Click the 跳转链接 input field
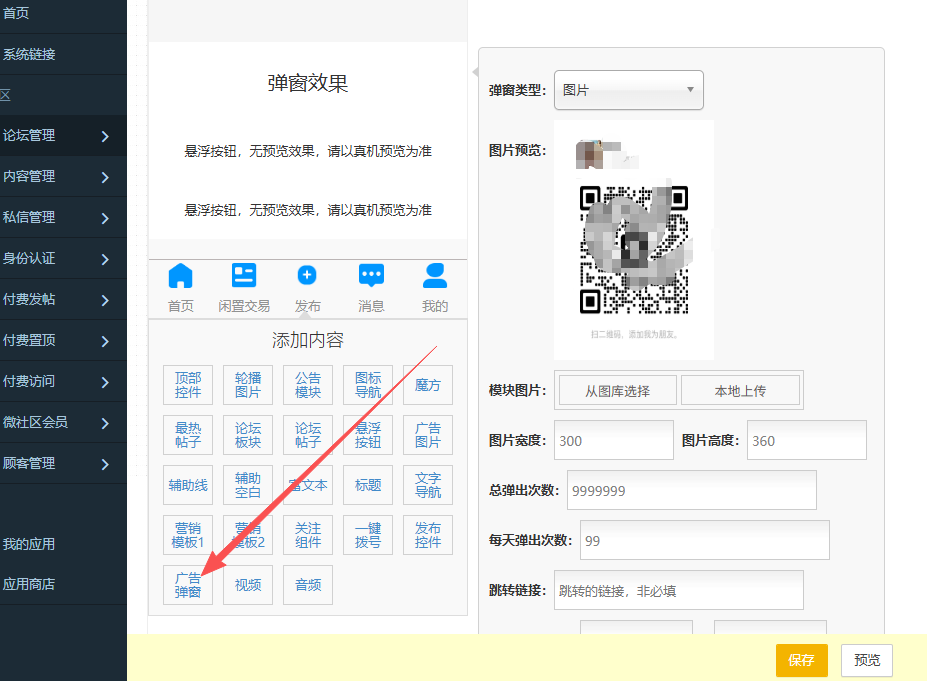Screen dimensions: 927x681 [678, 590]
